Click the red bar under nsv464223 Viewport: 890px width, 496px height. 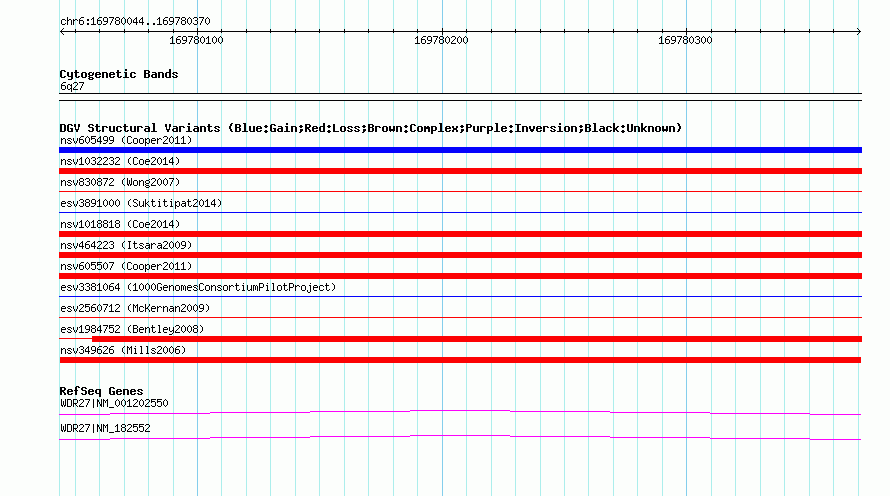pos(460,255)
